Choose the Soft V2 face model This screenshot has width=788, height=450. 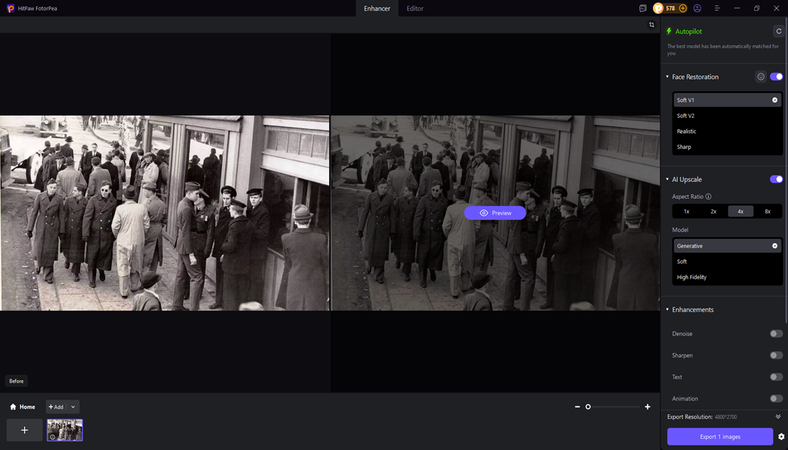click(x=727, y=116)
